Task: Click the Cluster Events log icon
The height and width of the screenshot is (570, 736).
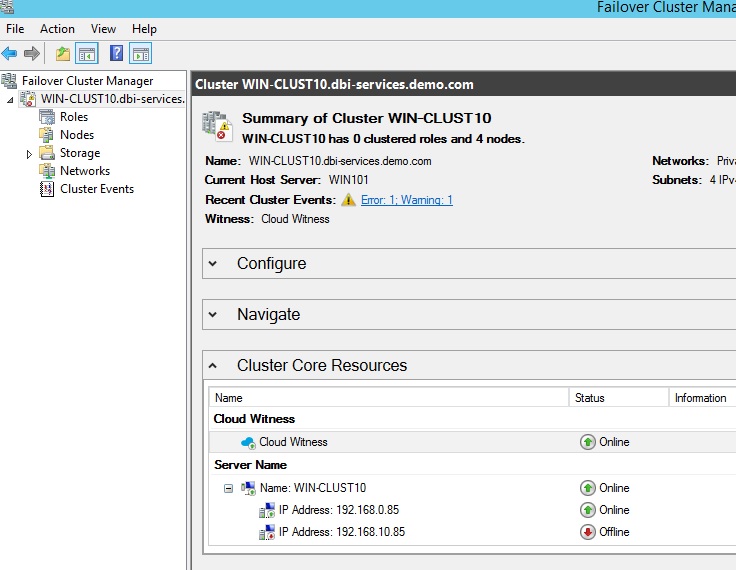Action: (46, 189)
